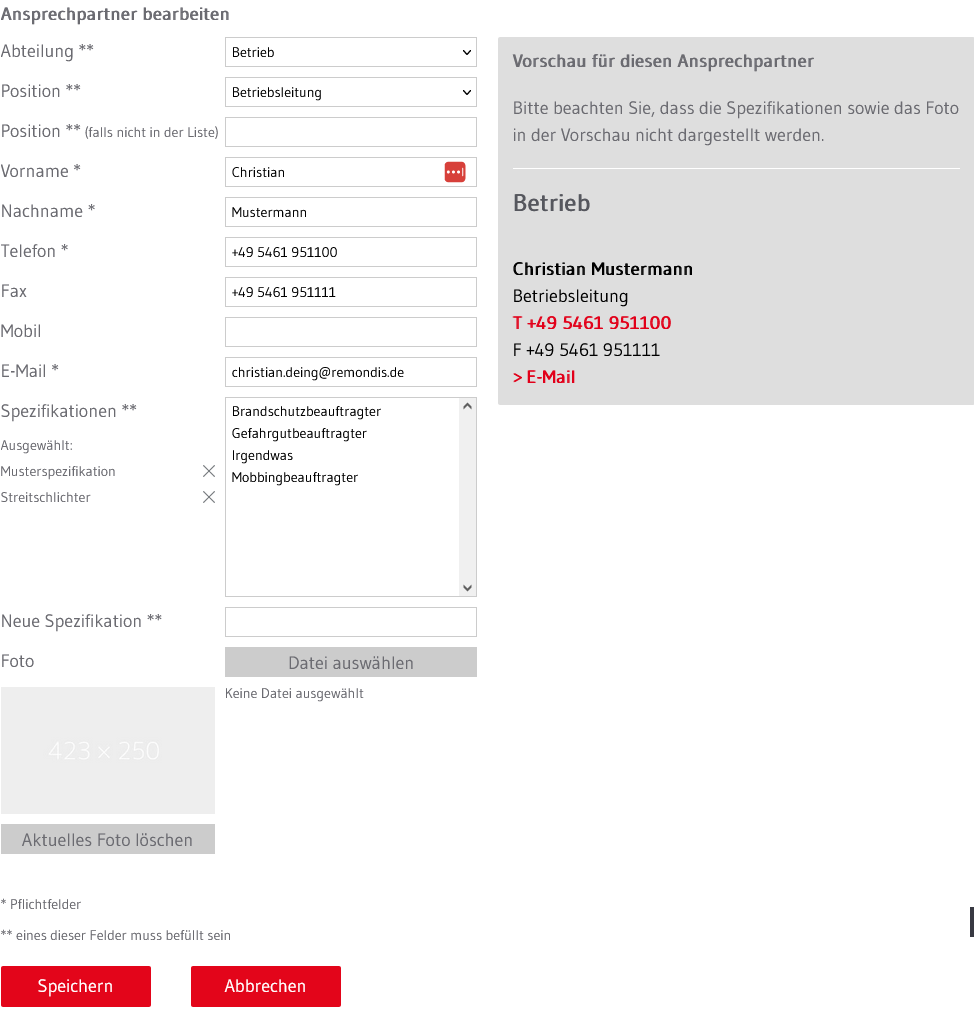
Task: Click Aktuelles Foto löschen button
Action: [x=108, y=839]
